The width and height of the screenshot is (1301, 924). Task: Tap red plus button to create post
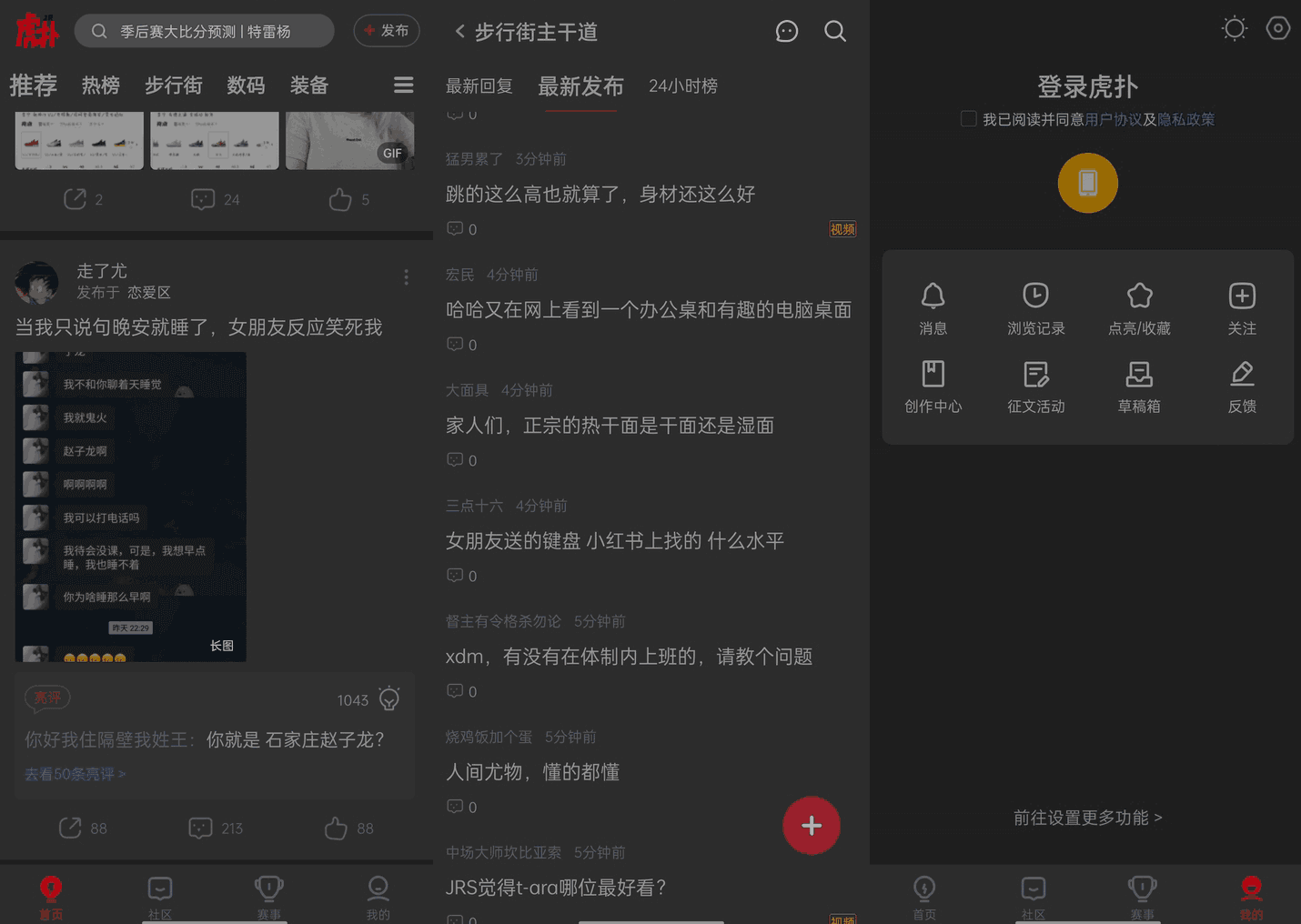point(811,826)
